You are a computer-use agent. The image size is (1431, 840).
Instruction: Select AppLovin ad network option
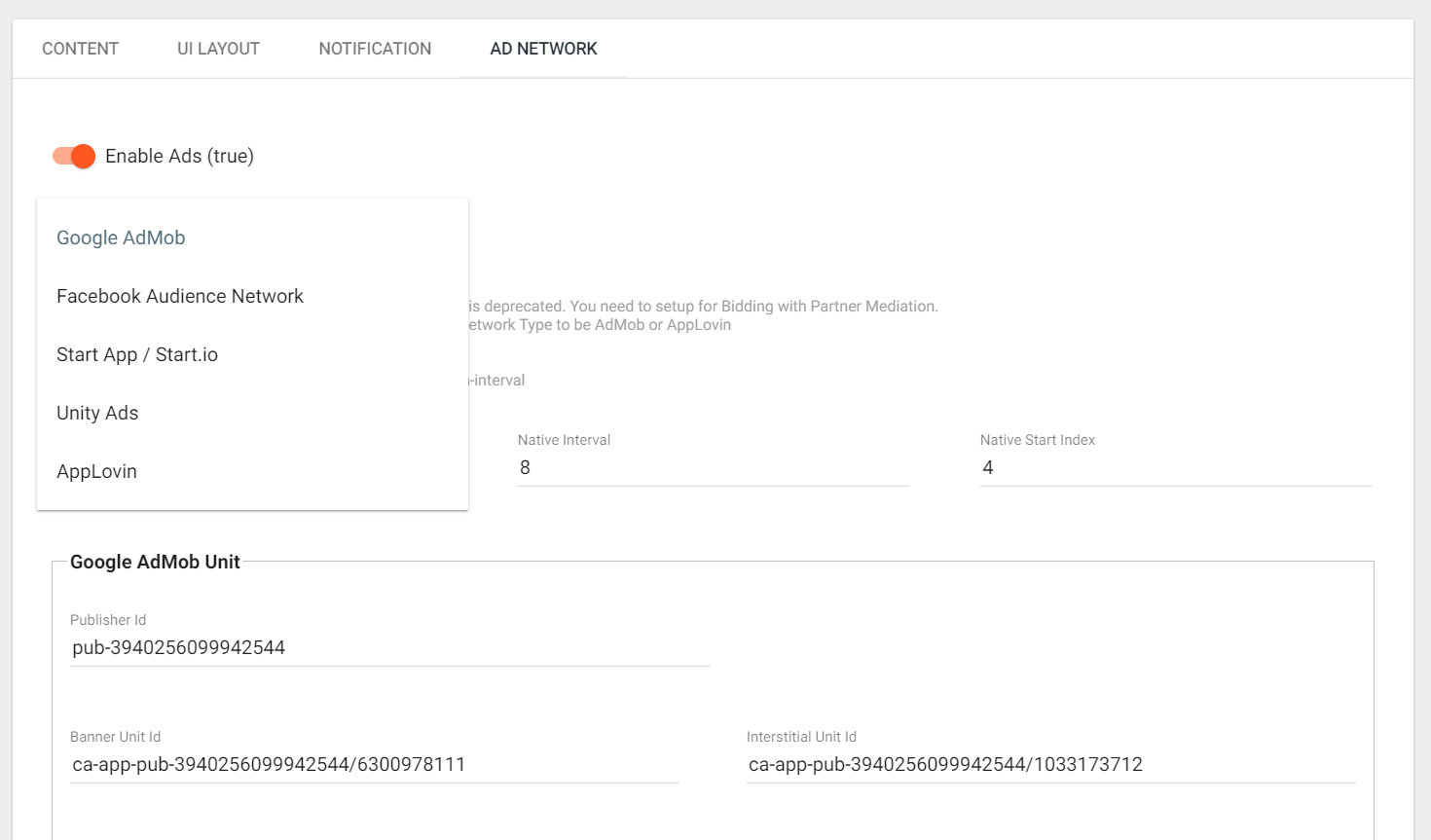pyautogui.click(x=96, y=471)
